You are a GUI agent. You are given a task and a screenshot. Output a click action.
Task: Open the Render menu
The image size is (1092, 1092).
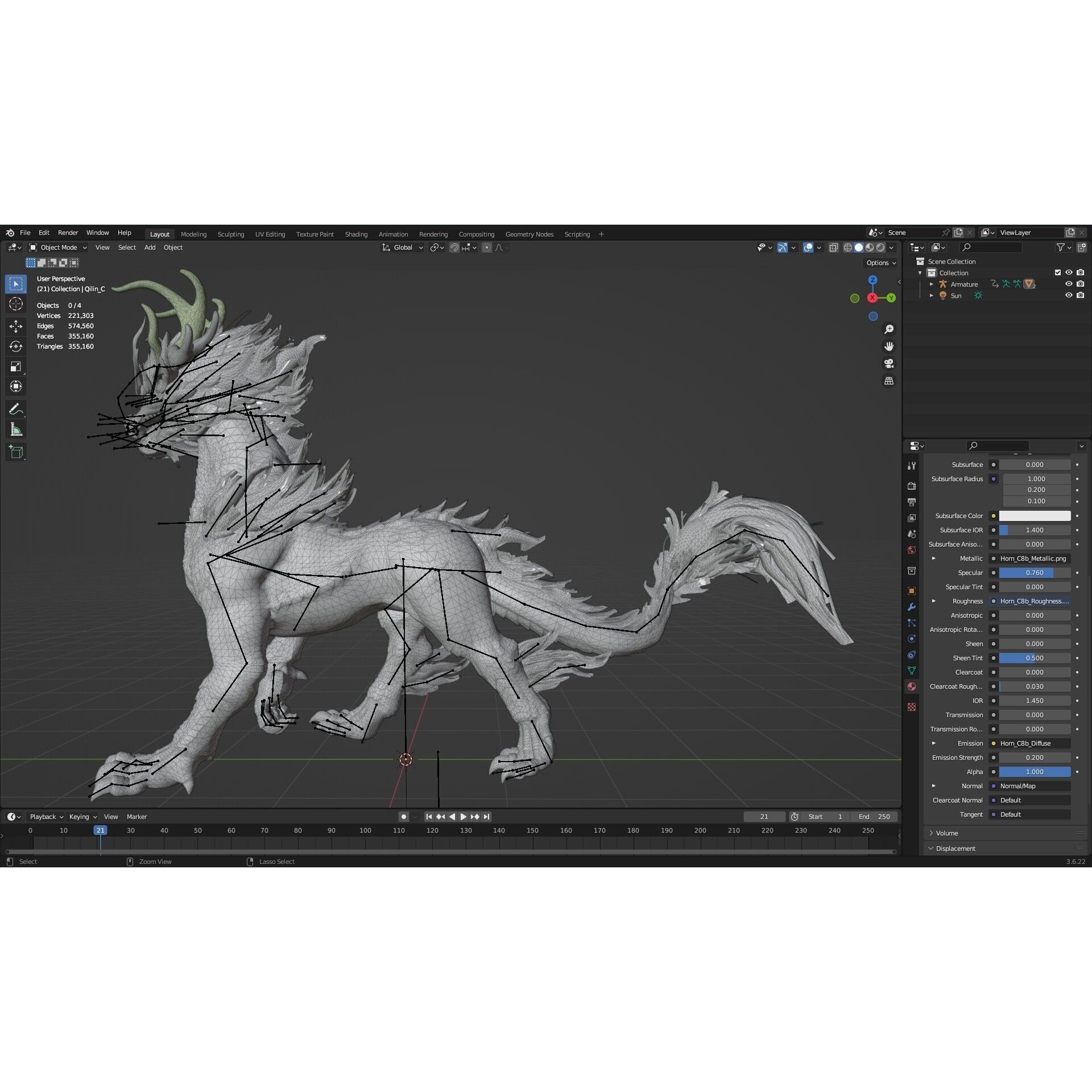[x=68, y=232]
